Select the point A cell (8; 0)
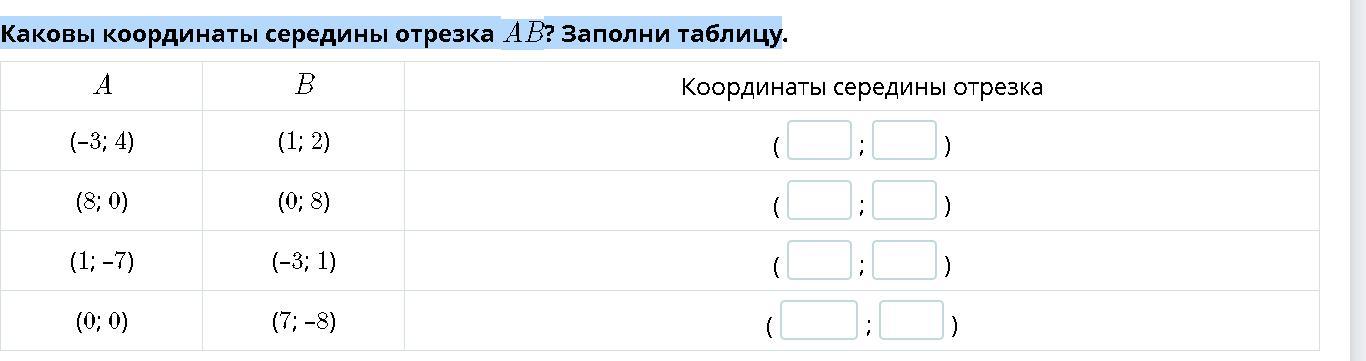This screenshot has width=1366, height=361. click(102, 201)
